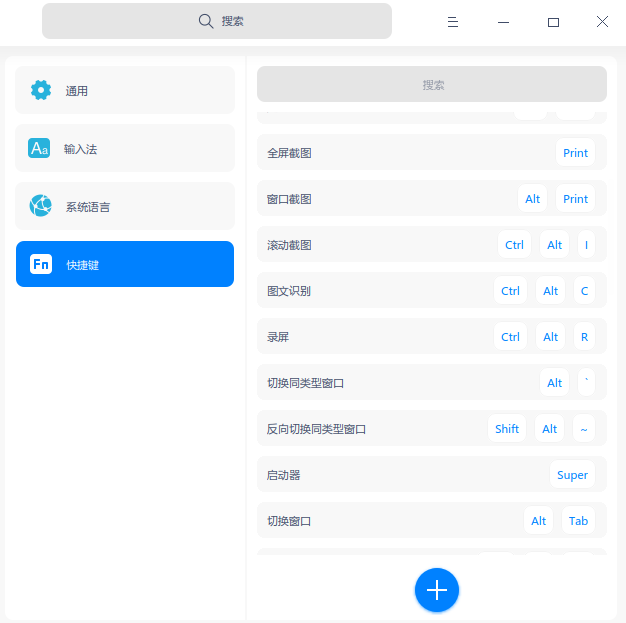Click the Alt key of 切换同类型窗口
Screen dimensions: 626x623
[555, 383]
